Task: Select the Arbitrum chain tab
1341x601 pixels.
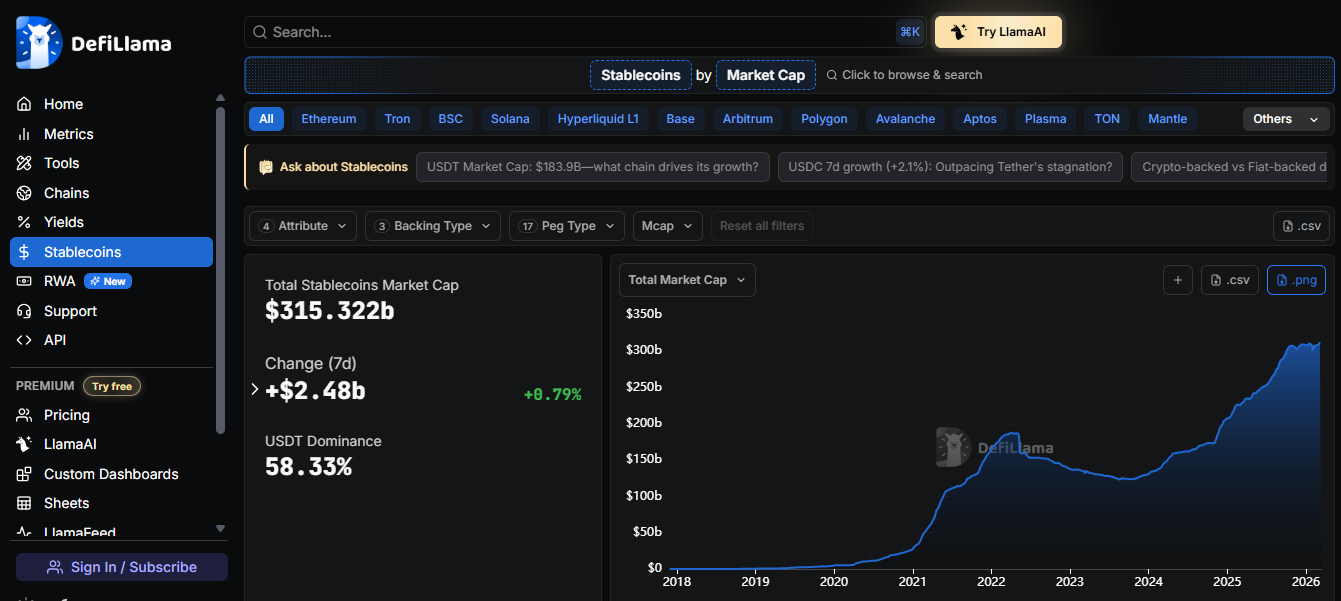Action: tap(748, 119)
